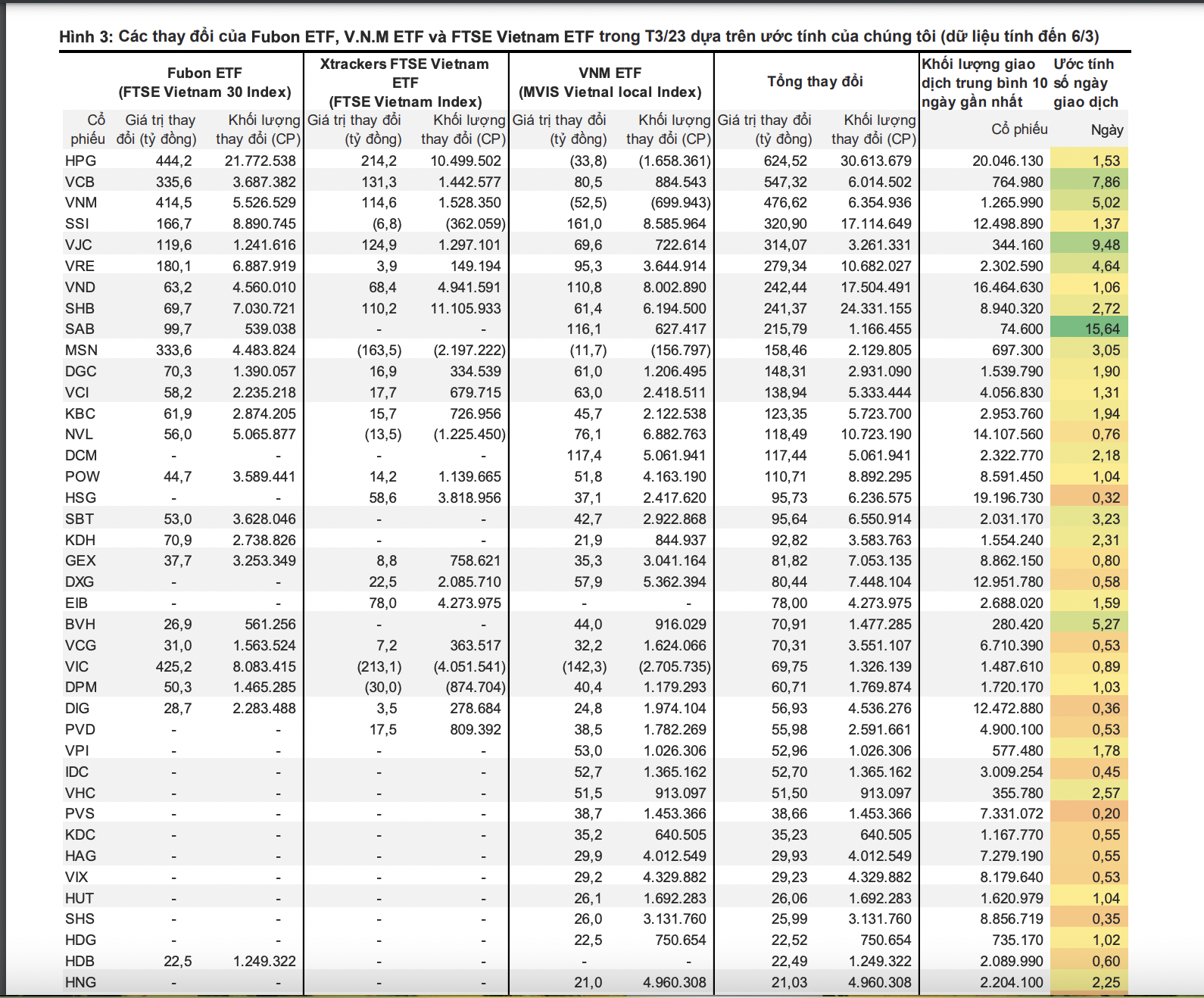Select the SAB row label
1204x998 pixels.
80,329
